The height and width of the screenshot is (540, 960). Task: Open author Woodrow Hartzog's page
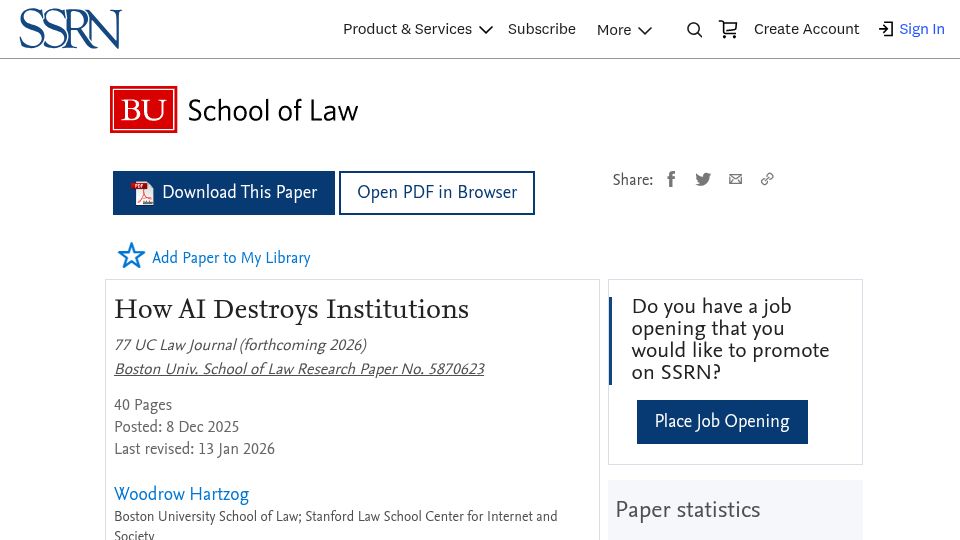(181, 494)
